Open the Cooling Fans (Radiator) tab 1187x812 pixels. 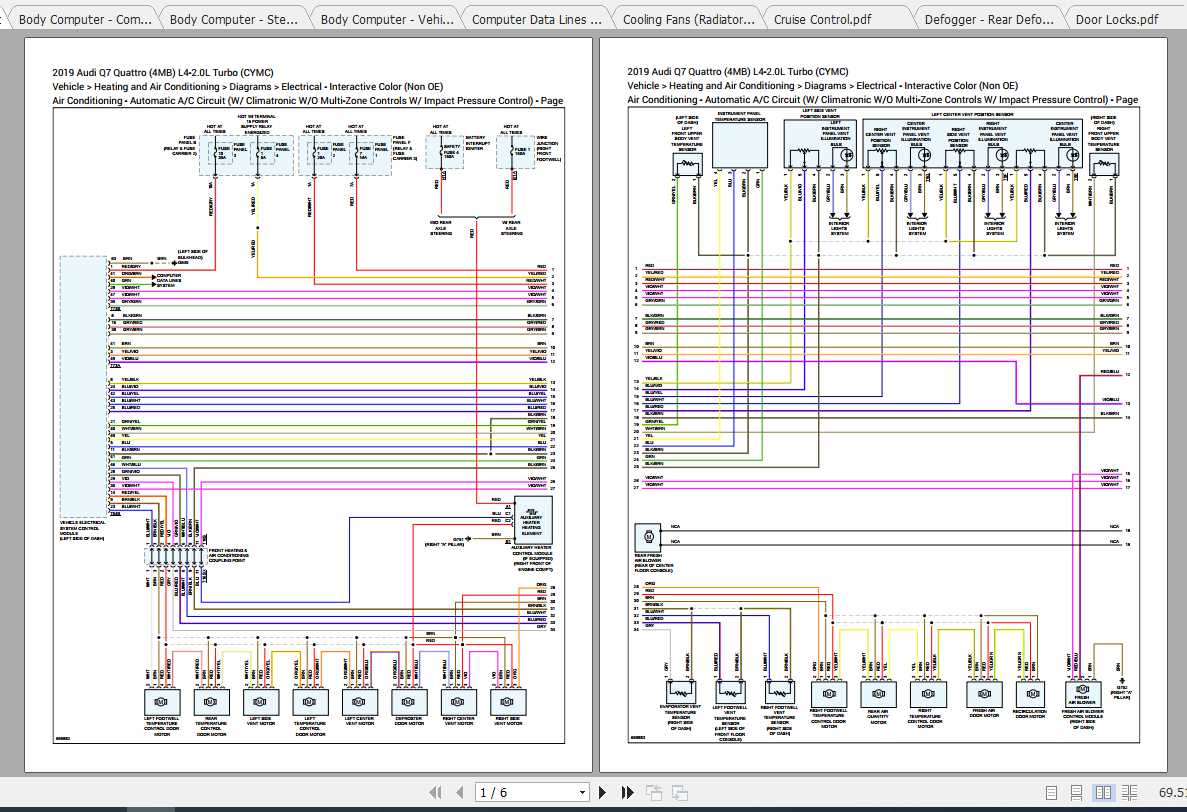click(688, 19)
